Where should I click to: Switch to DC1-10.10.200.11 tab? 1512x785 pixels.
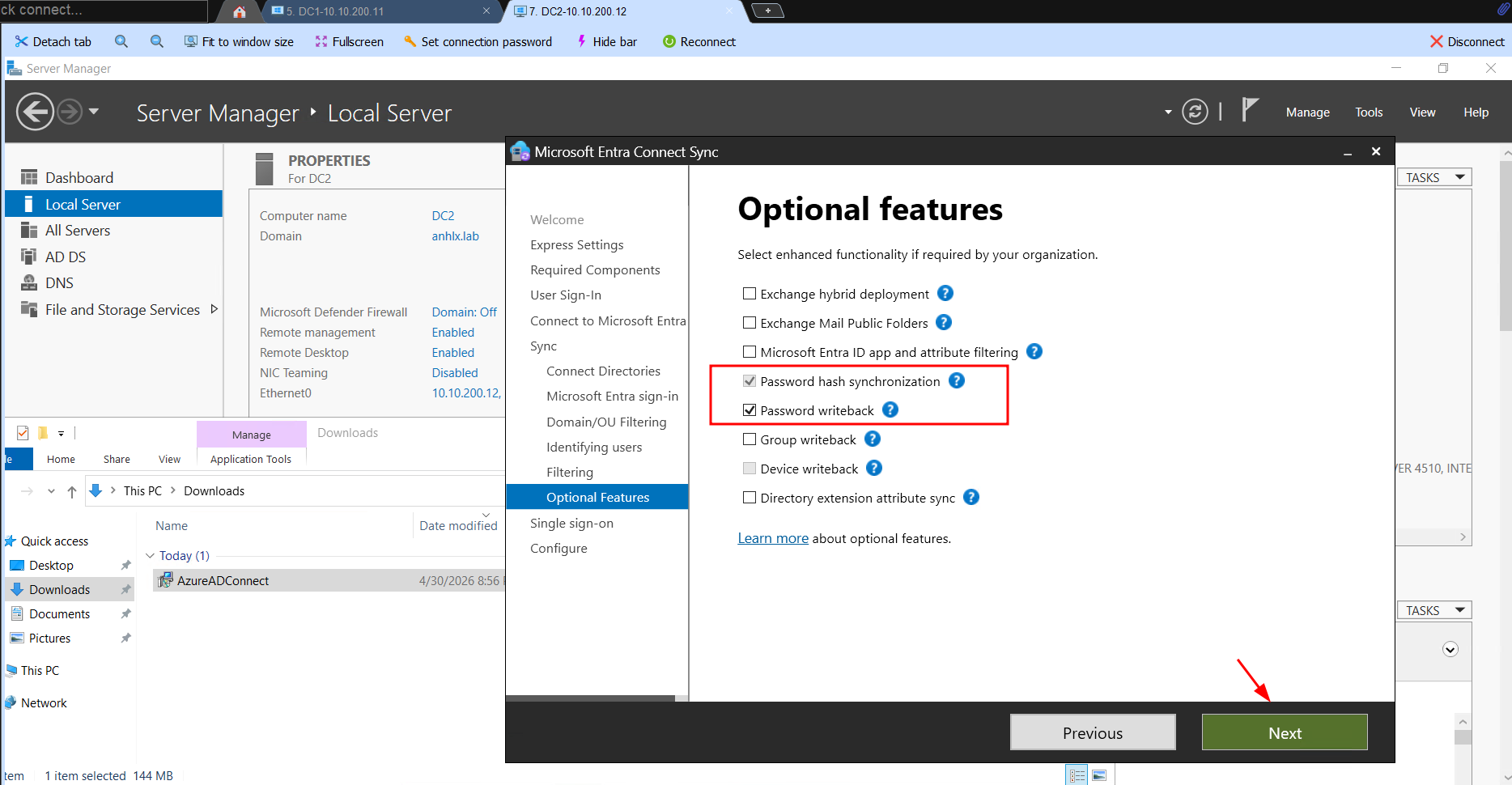380,11
